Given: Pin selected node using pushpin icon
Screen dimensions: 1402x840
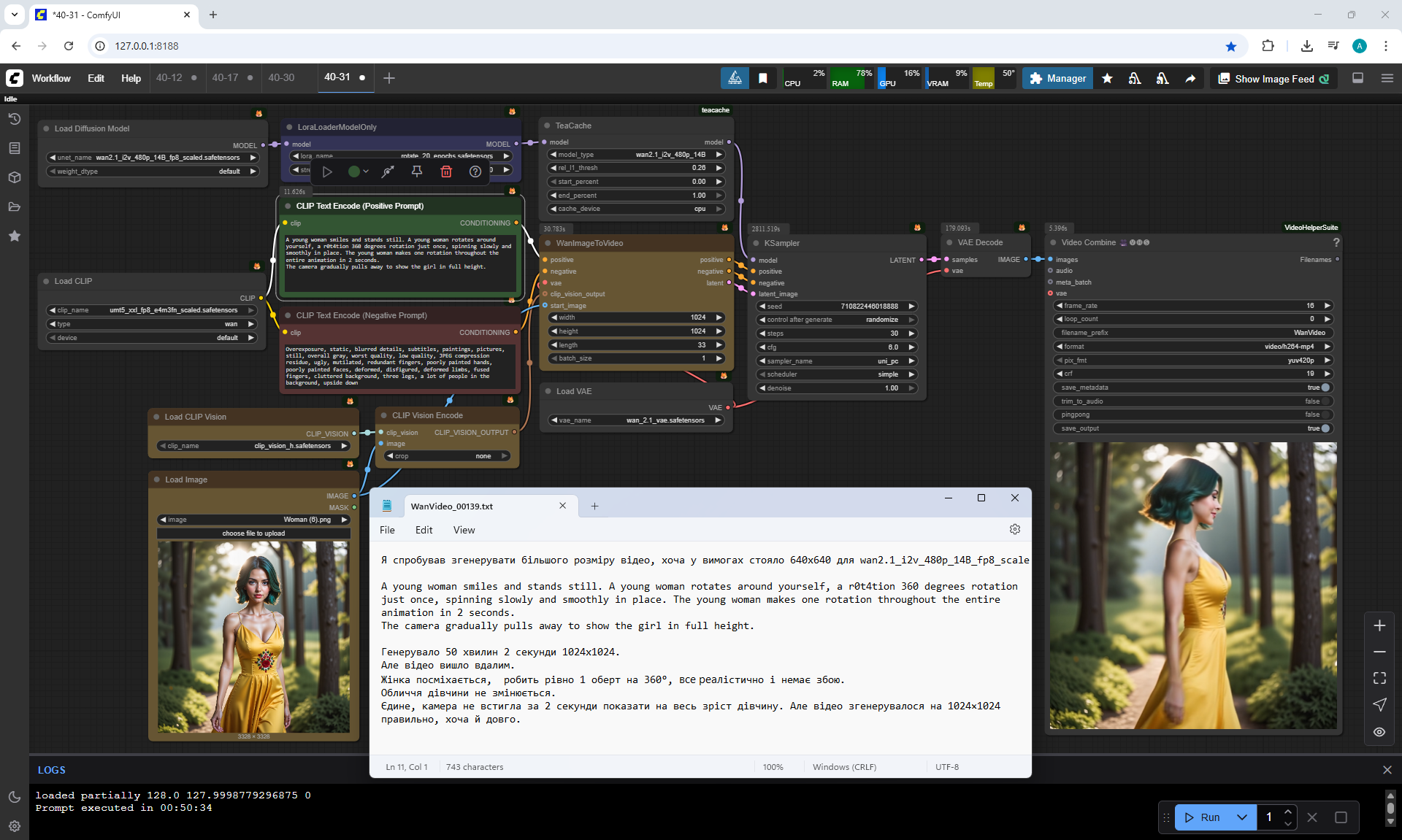Looking at the screenshot, I should point(417,172).
